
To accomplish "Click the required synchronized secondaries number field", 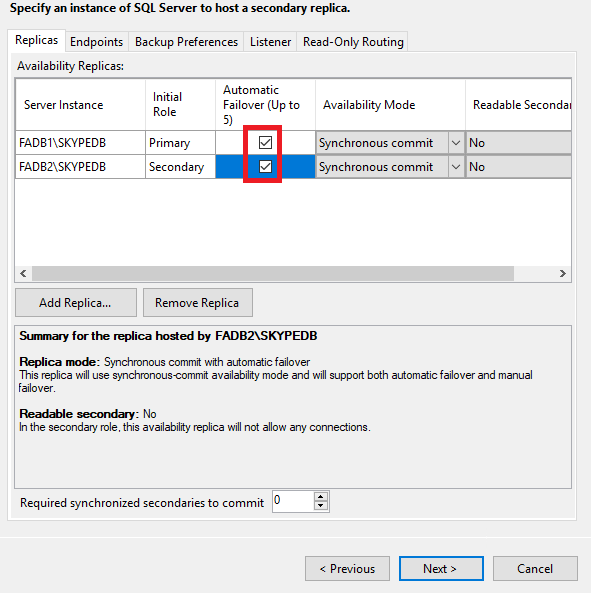I will 293,501.
